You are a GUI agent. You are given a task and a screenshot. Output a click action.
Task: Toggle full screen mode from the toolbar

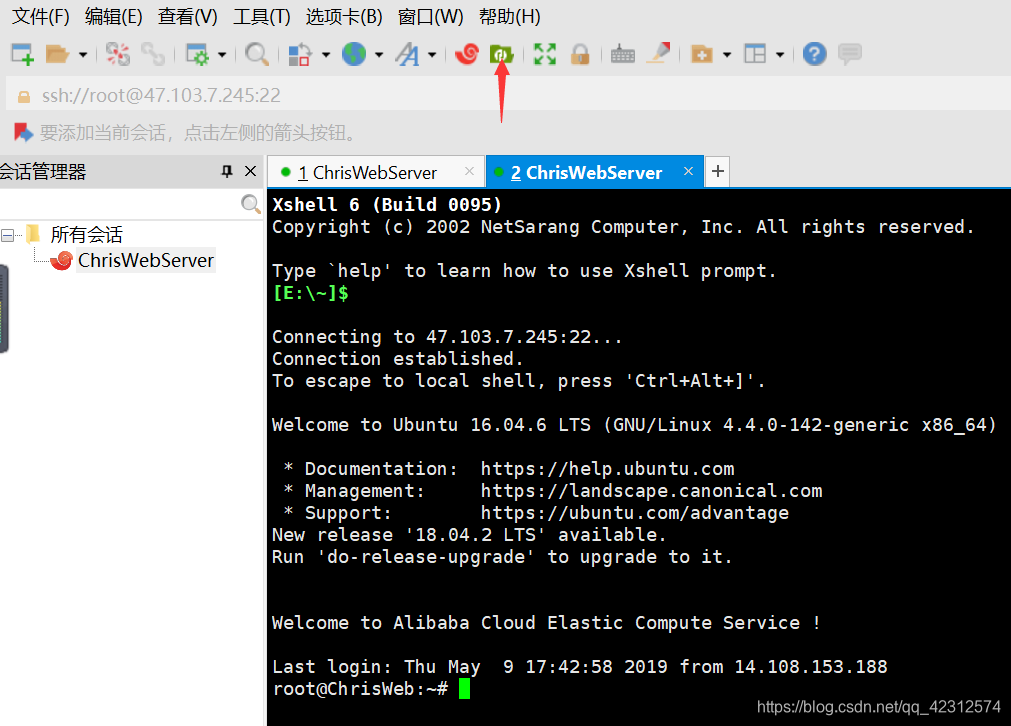pos(544,54)
